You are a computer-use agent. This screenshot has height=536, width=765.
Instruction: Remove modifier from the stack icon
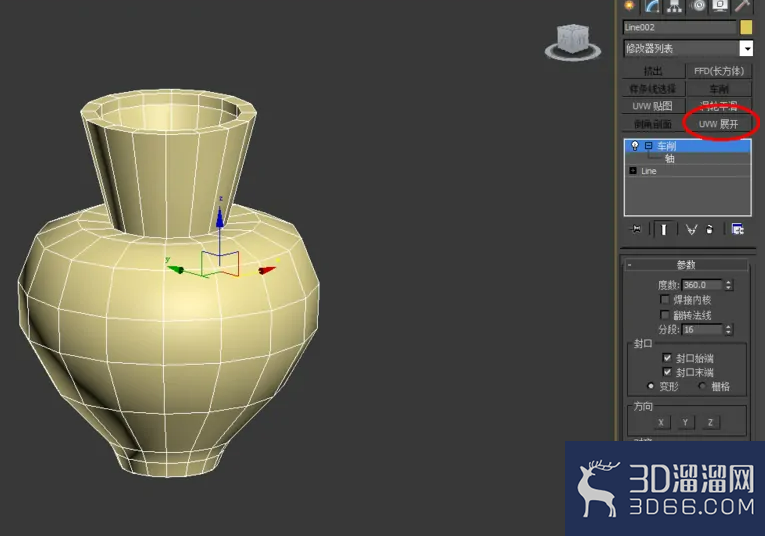click(x=710, y=229)
